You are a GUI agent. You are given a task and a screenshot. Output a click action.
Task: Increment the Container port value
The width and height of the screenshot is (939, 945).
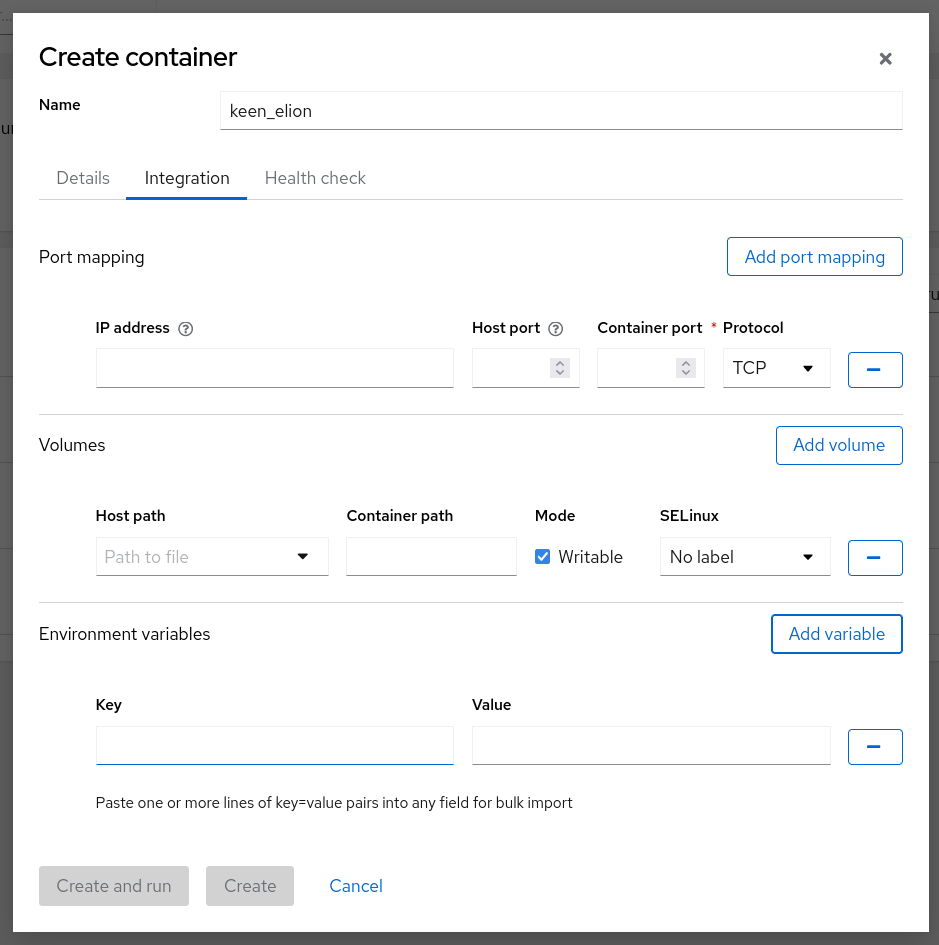[x=686, y=363]
